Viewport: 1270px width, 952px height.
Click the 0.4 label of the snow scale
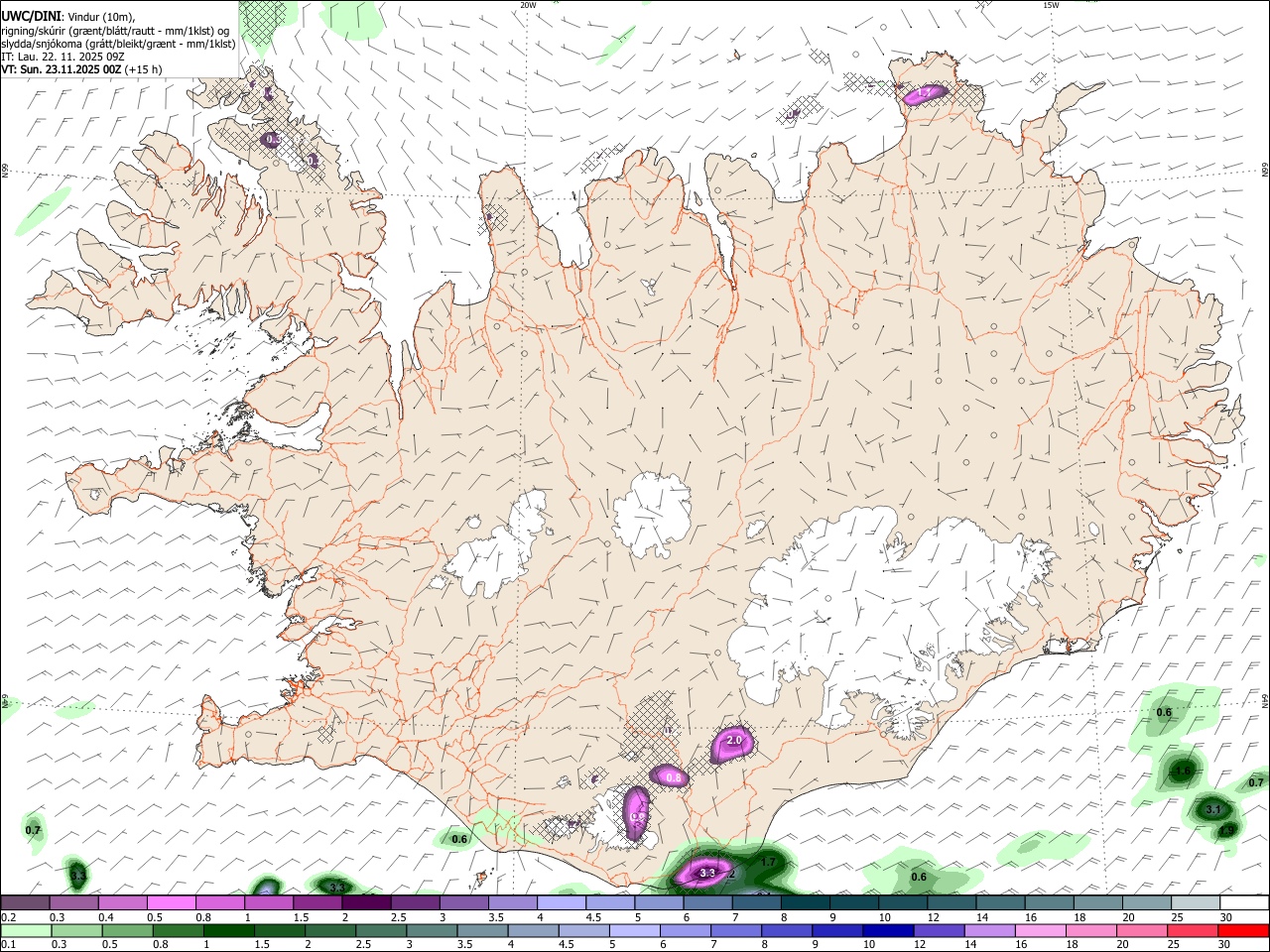pos(106,917)
